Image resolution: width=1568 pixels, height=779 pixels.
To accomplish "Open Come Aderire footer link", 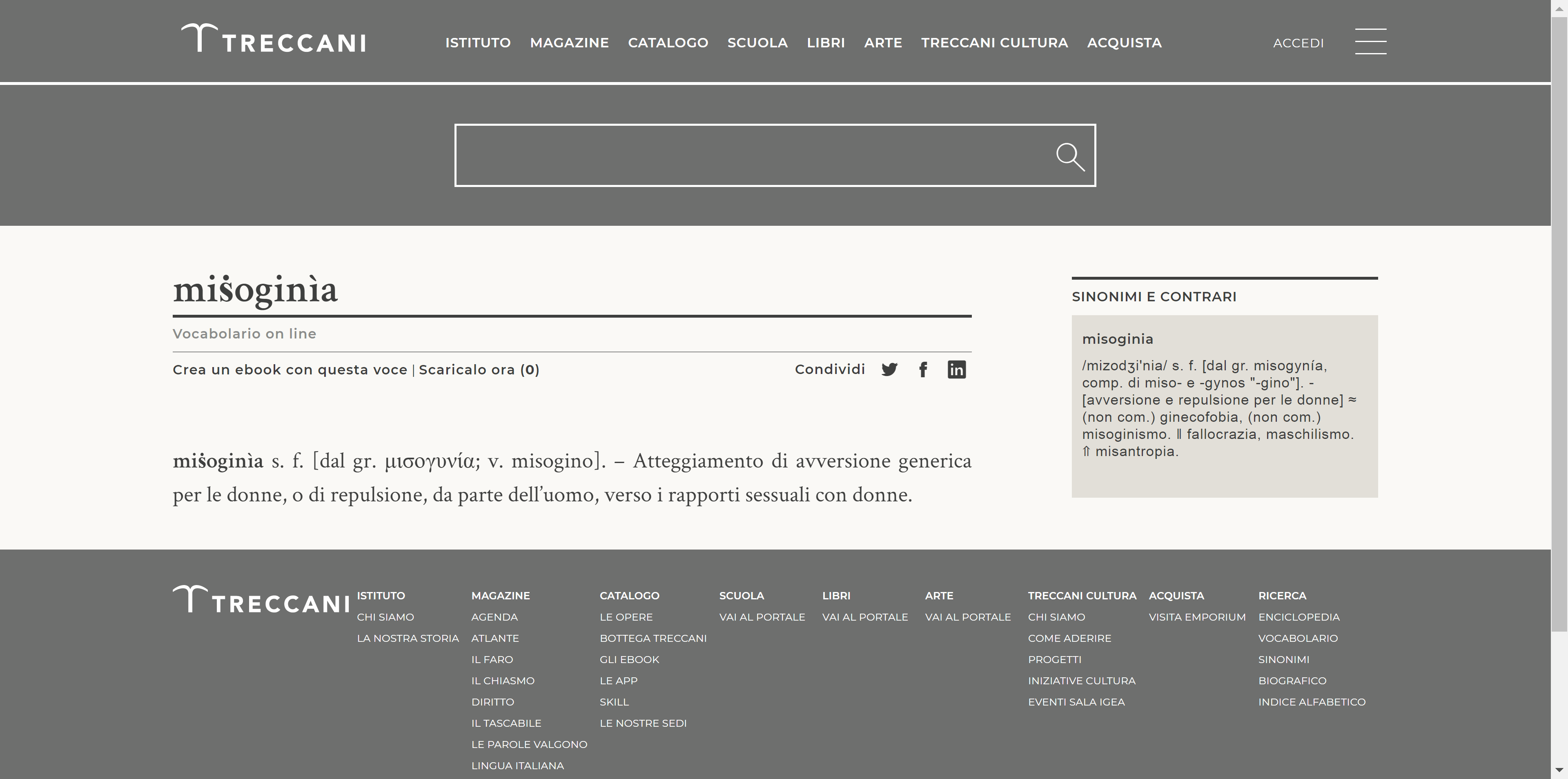I will pyautogui.click(x=1069, y=639).
